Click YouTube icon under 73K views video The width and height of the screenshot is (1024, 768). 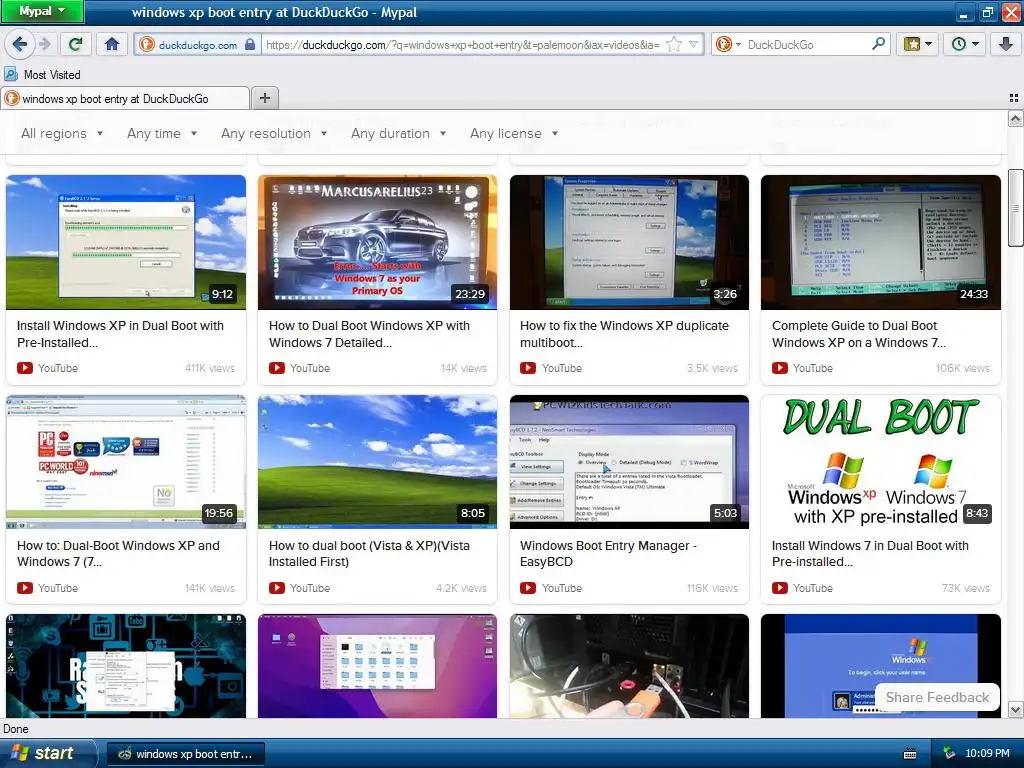(780, 588)
